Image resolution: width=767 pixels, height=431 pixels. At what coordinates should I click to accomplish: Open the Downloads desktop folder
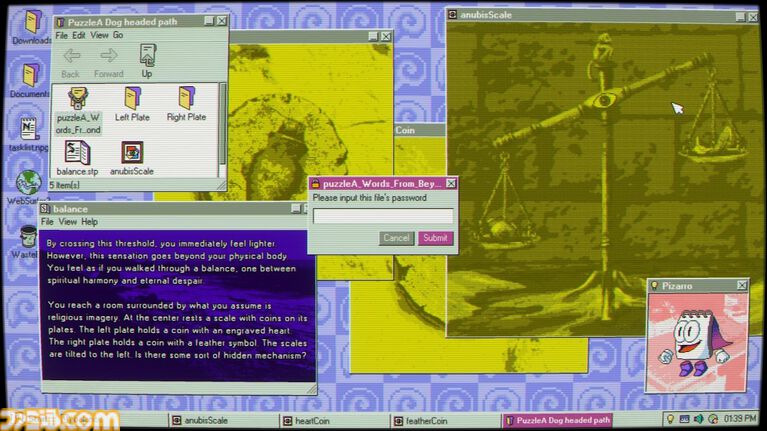click(x=31, y=23)
